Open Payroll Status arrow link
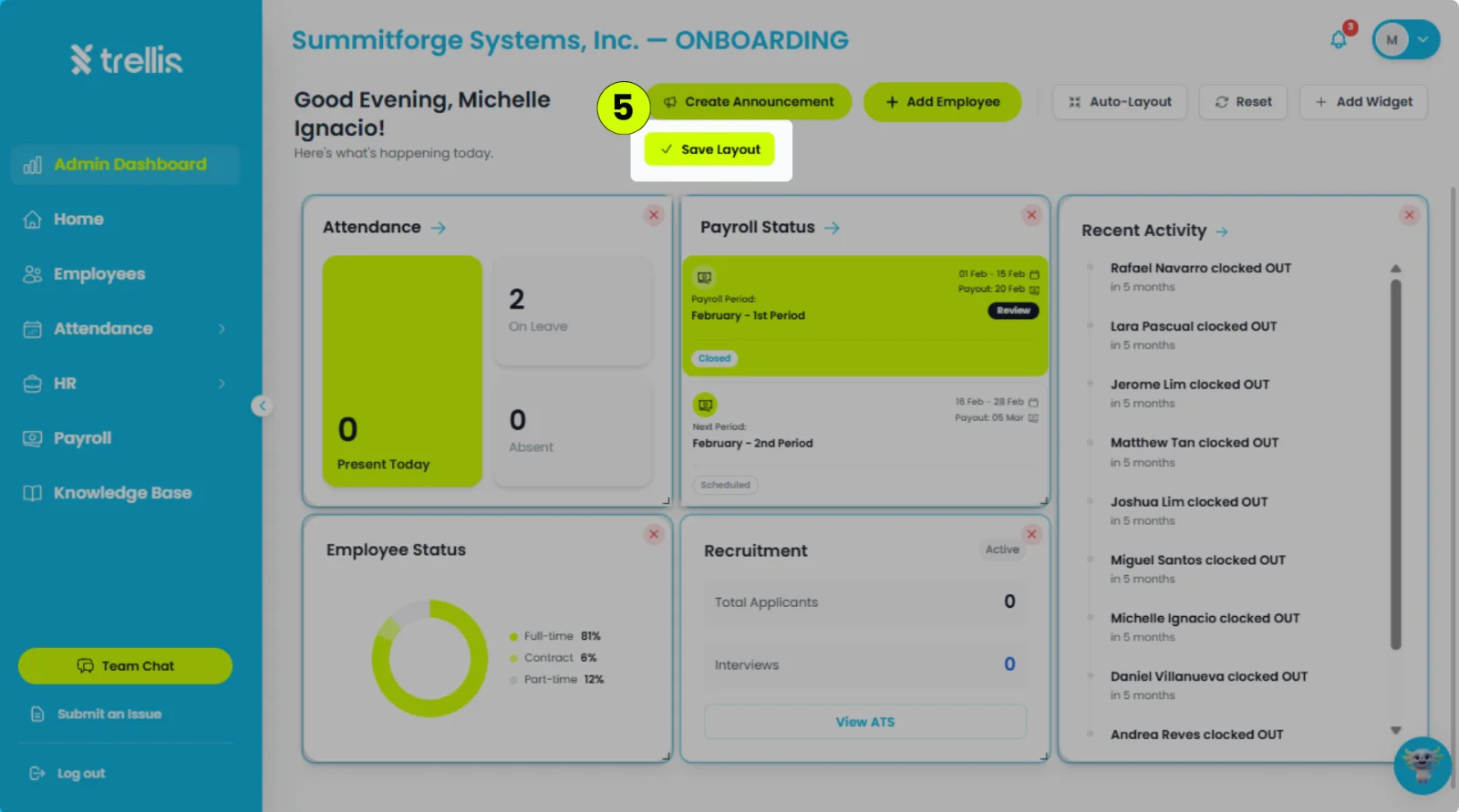Screen dimensions: 1459x812 [832, 228]
